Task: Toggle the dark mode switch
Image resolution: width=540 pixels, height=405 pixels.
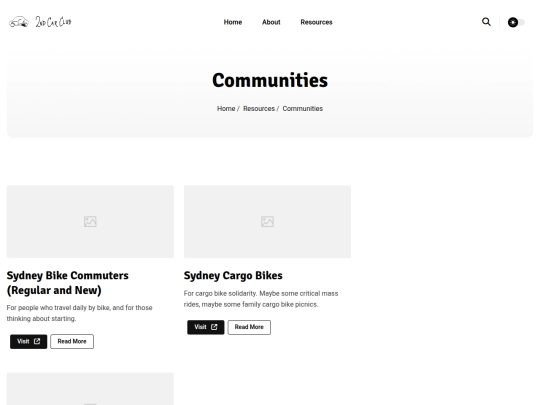Action: point(516,22)
